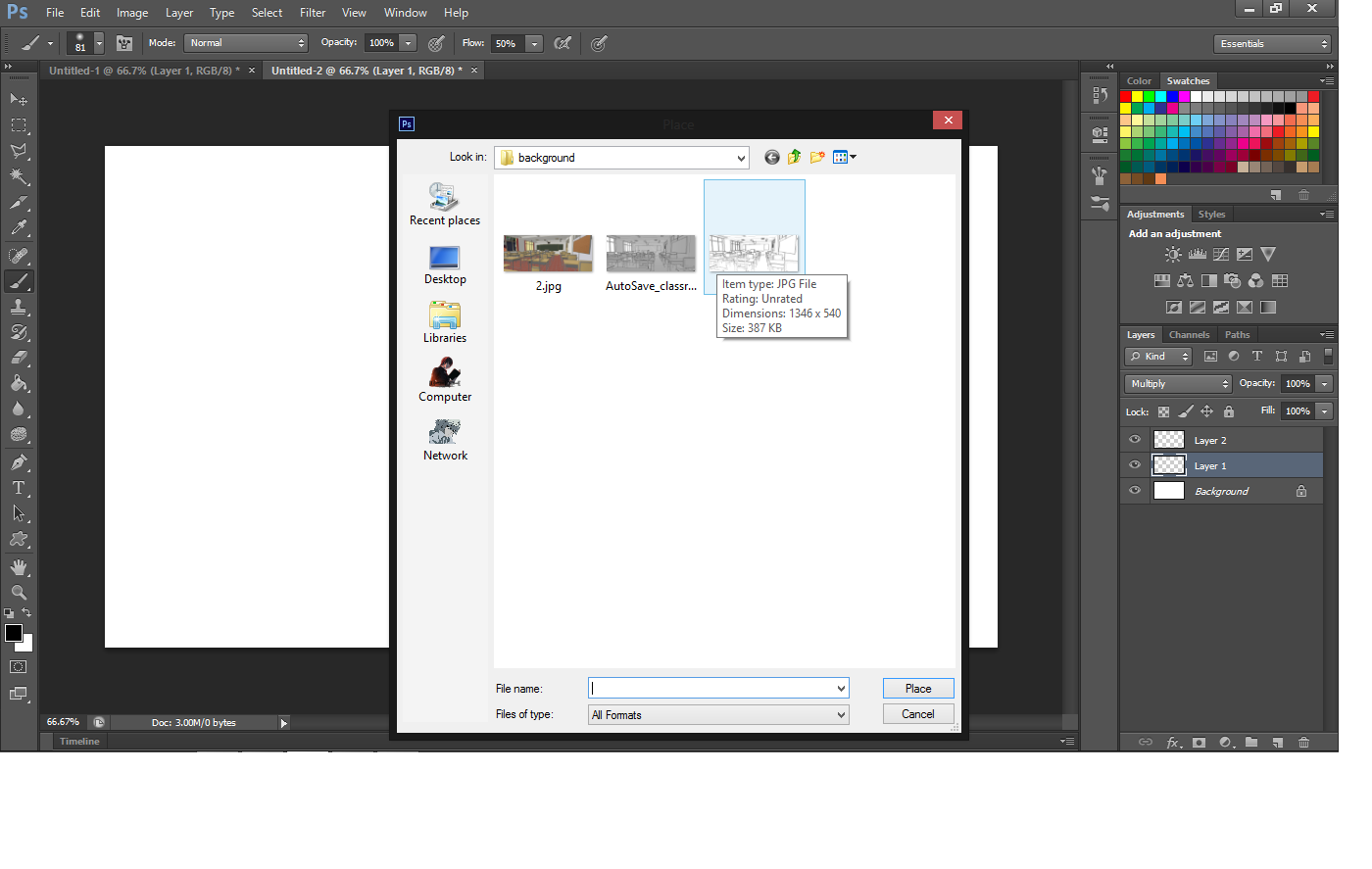1372x869 pixels.
Task: Enable lock transparent pixels for Layer 1
Action: [1162, 410]
